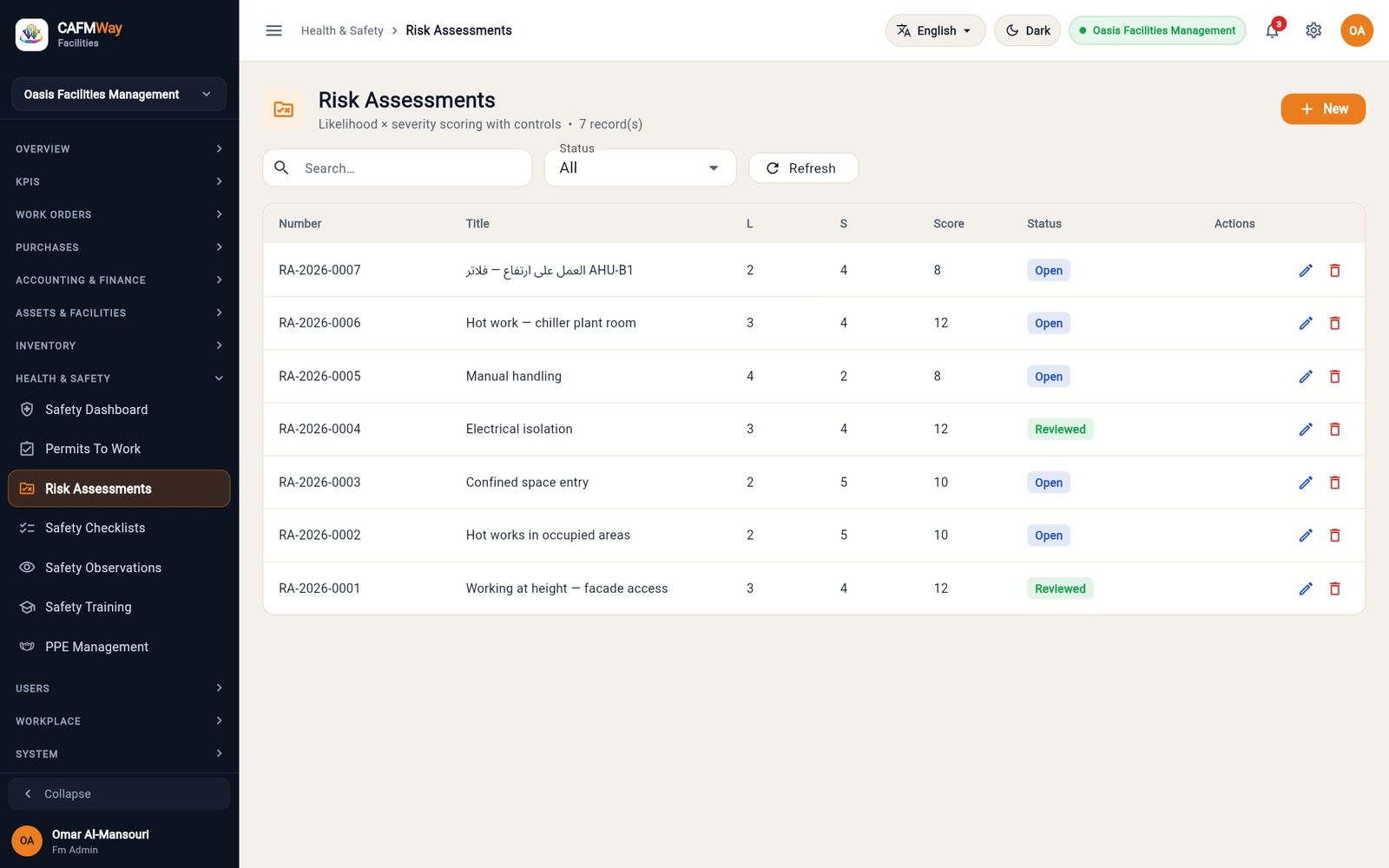Edit the Electrical isolation assessment
The image size is (1389, 868).
1306,429
